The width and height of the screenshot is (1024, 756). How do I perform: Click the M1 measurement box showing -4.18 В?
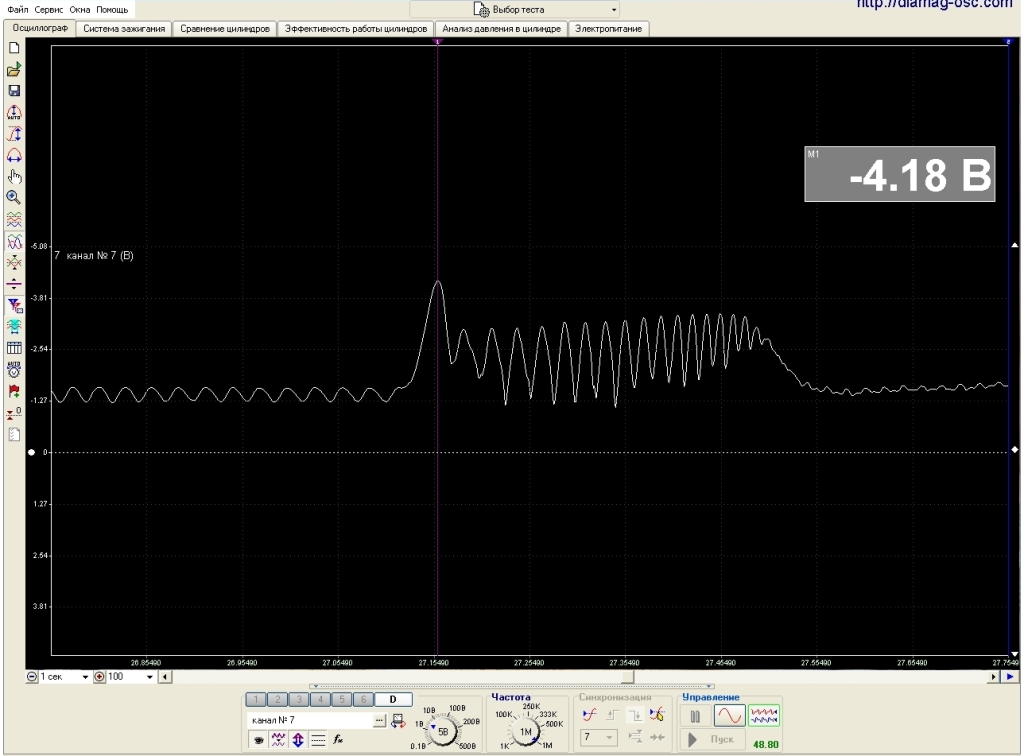[x=899, y=174]
